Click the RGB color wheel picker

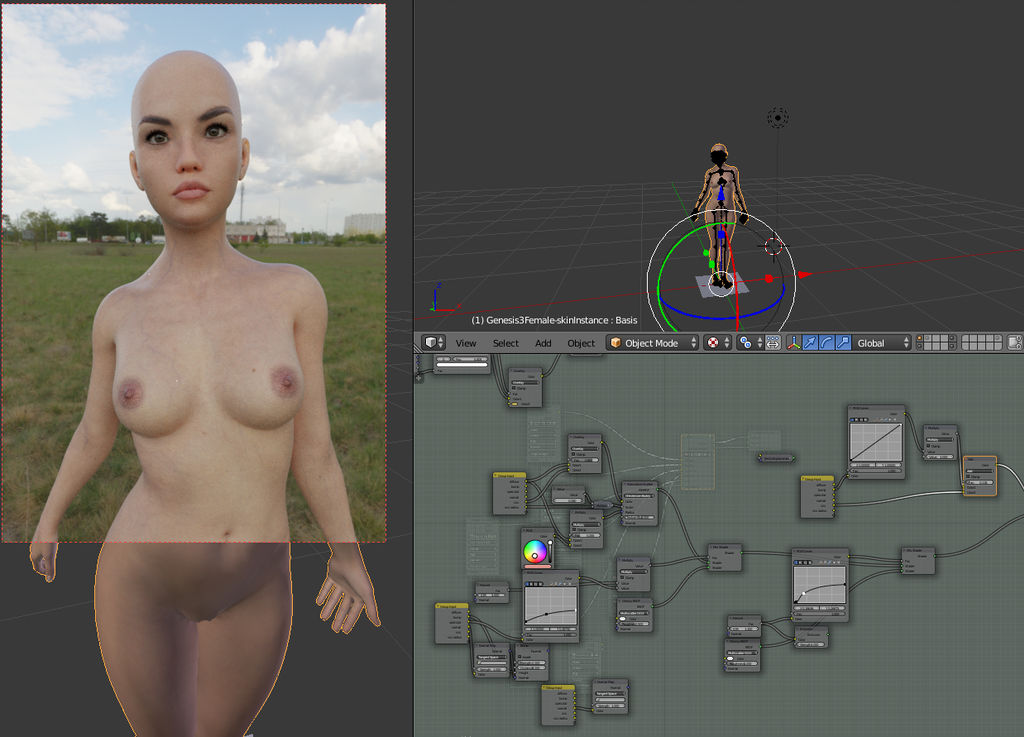536,551
